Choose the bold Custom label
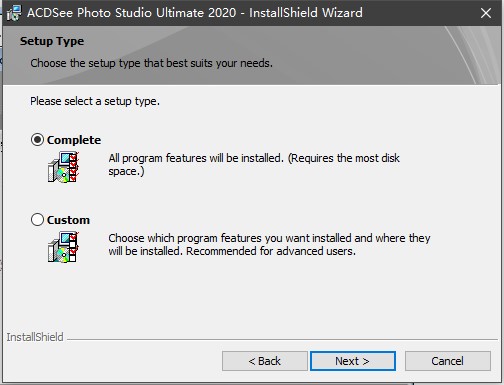This screenshot has width=504, height=385. (68, 220)
